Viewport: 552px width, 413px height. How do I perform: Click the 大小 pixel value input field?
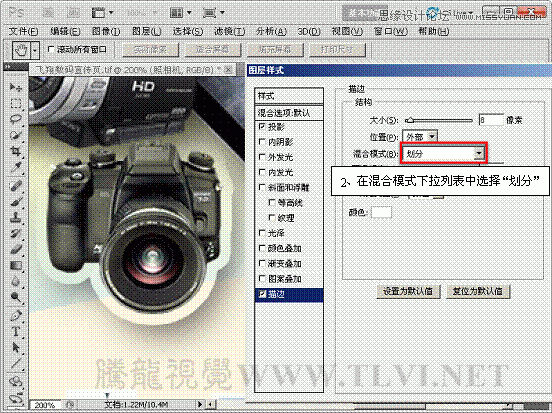pyautogui.click(x=491, y=120)
